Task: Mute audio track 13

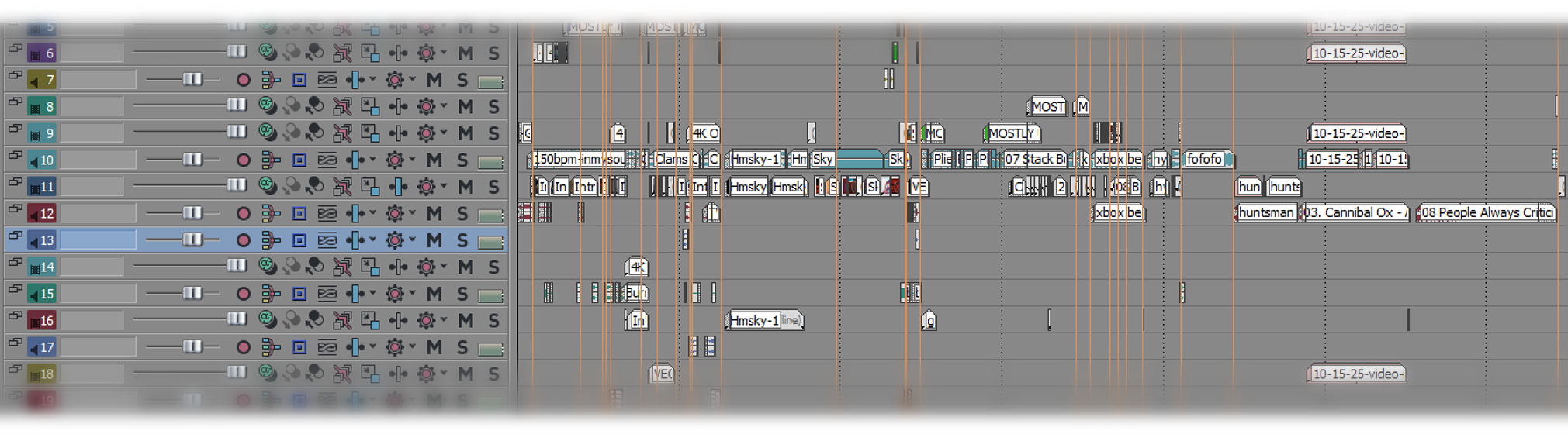Action: (434, 240)
